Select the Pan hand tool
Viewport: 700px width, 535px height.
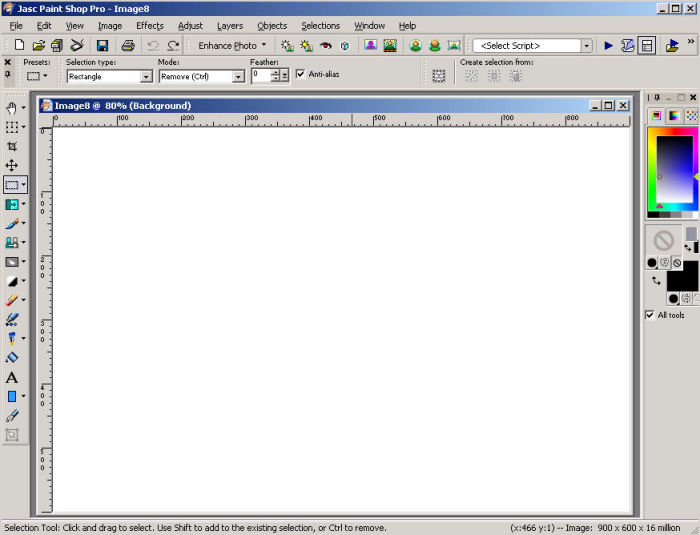tap(12, 108)
